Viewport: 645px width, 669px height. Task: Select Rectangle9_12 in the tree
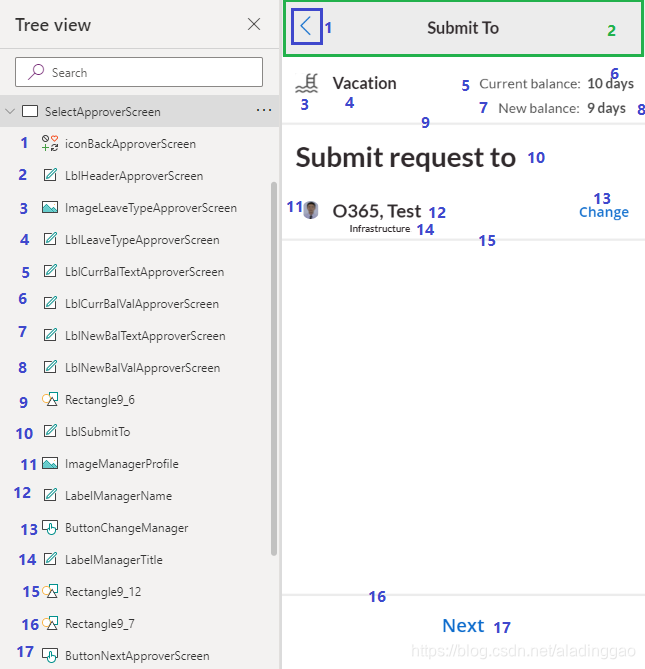point(103,592)
